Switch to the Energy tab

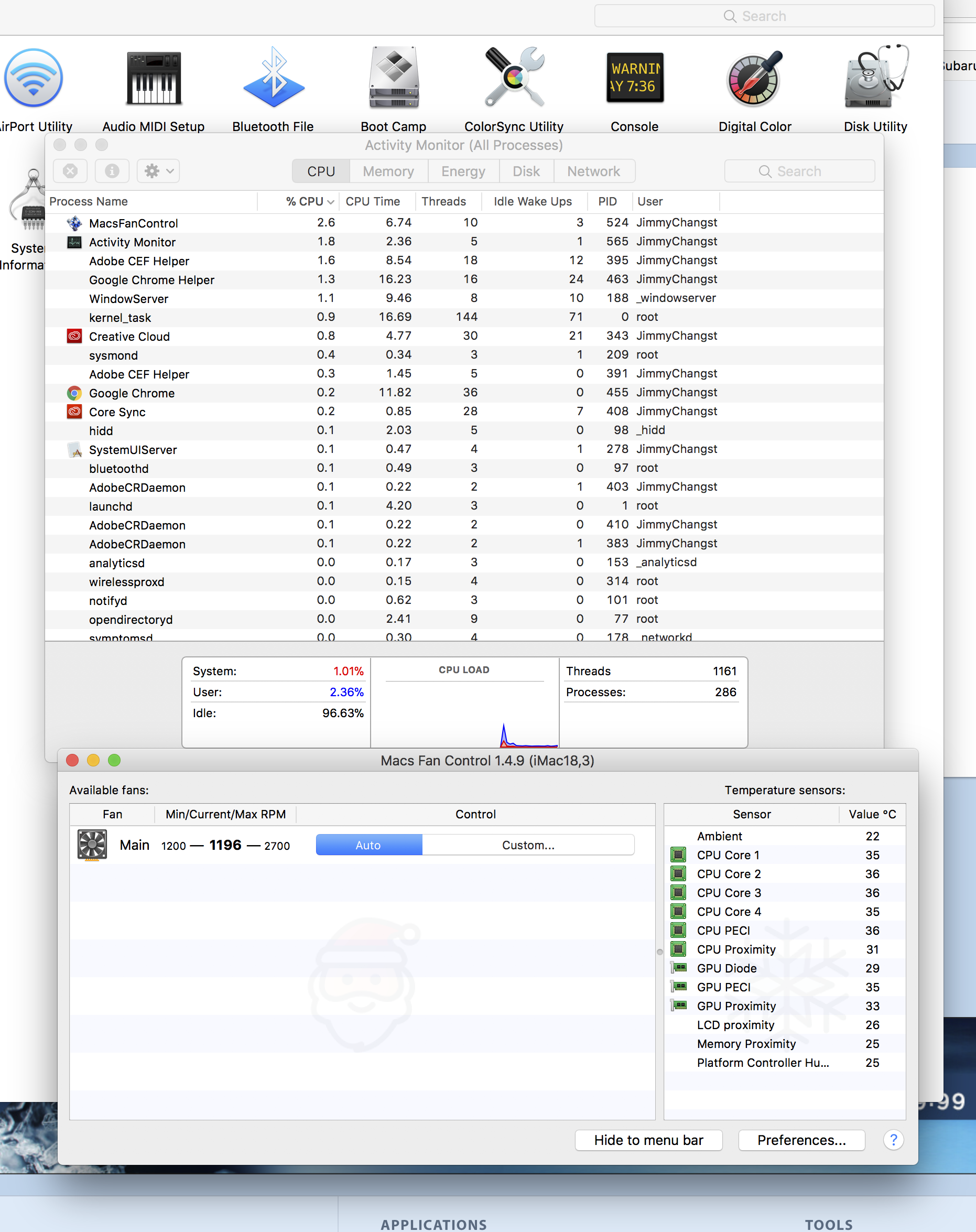pyautogui.click(x=463, y=171)
